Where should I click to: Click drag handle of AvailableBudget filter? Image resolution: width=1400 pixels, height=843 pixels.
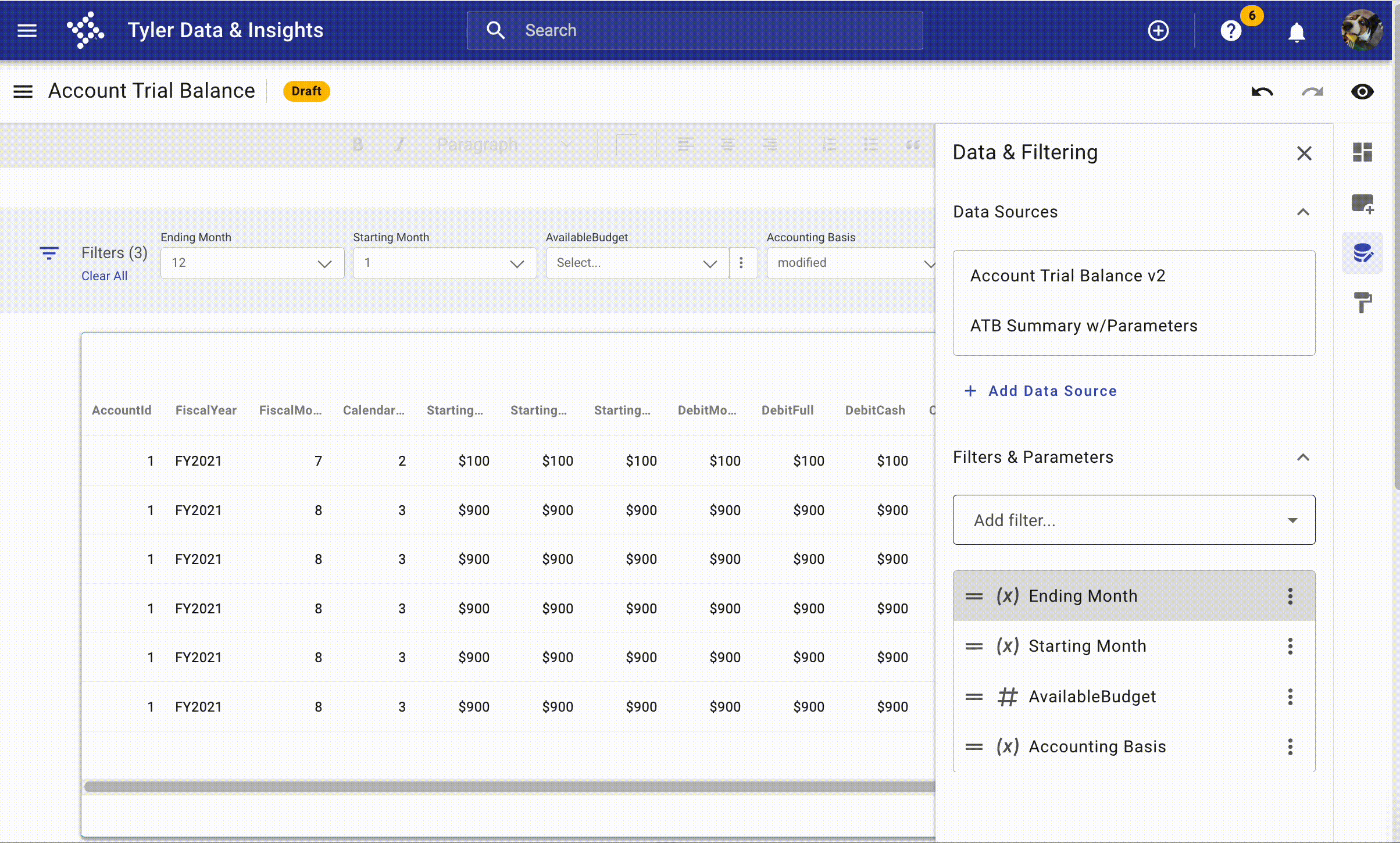pos(974,696)
